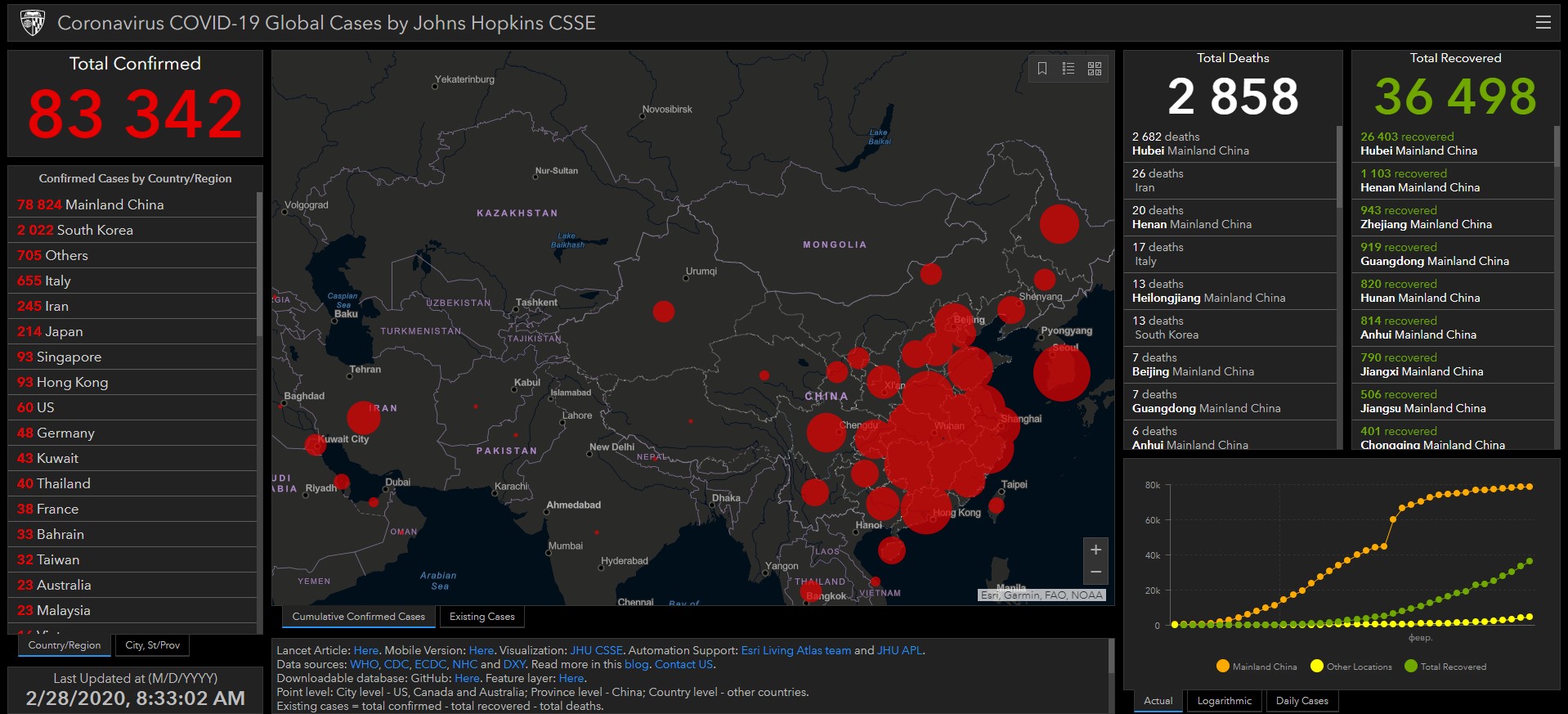Viewport: 1568px width, 714px height.
Task: Zoom in on the map
Action: point(1095,550)
